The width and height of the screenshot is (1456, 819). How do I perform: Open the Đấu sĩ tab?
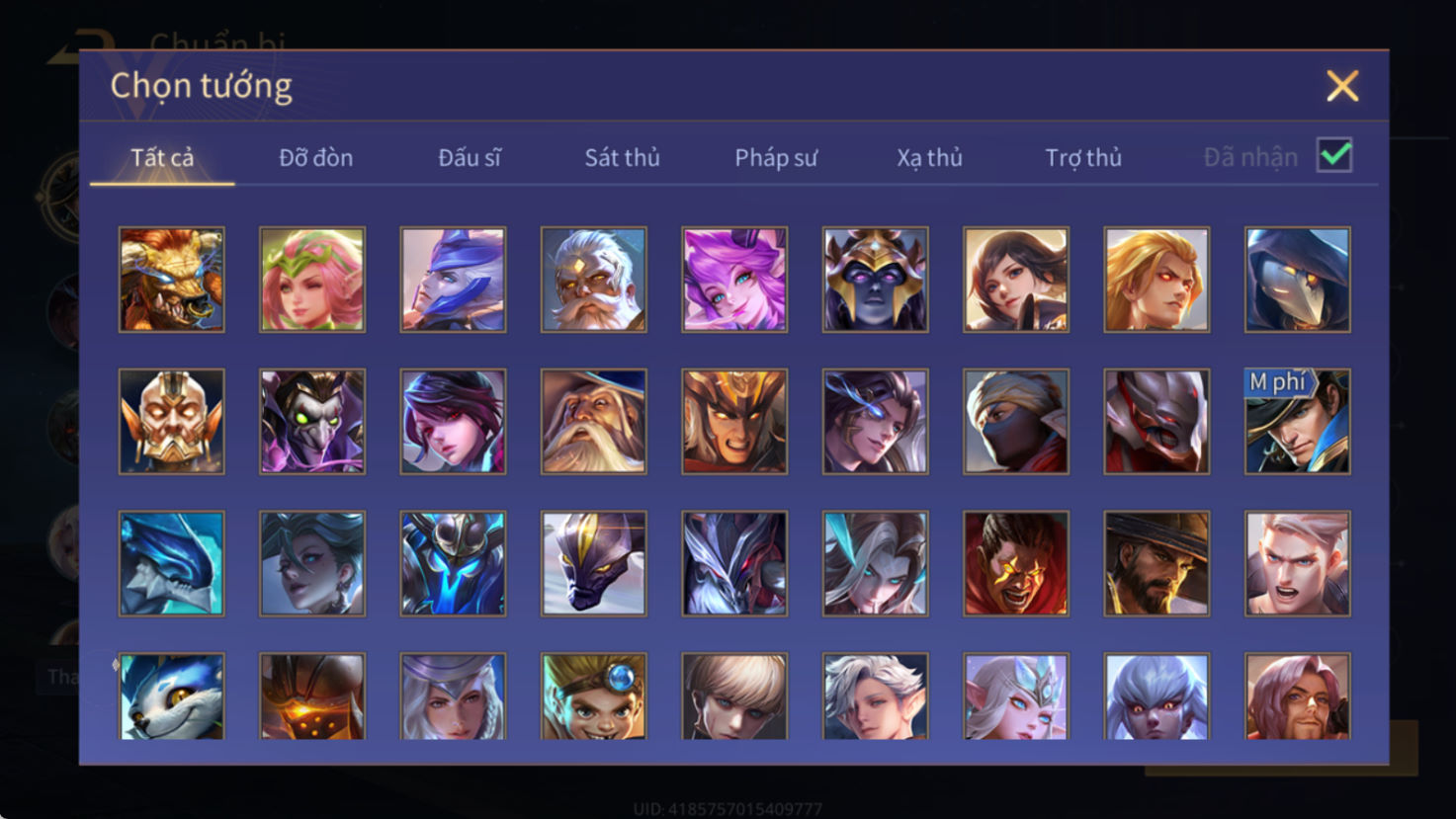tap(470, 158)
